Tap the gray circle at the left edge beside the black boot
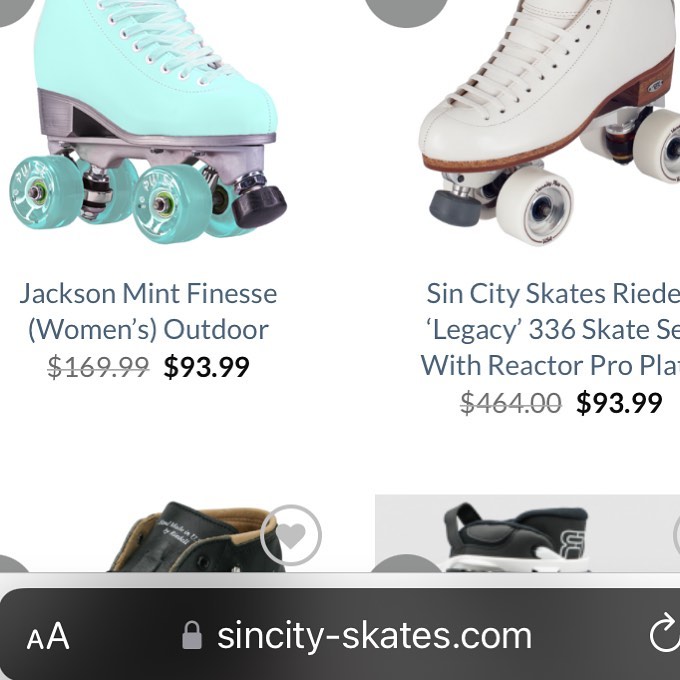Viewport: 680px width, 680px height. point(10,564)
